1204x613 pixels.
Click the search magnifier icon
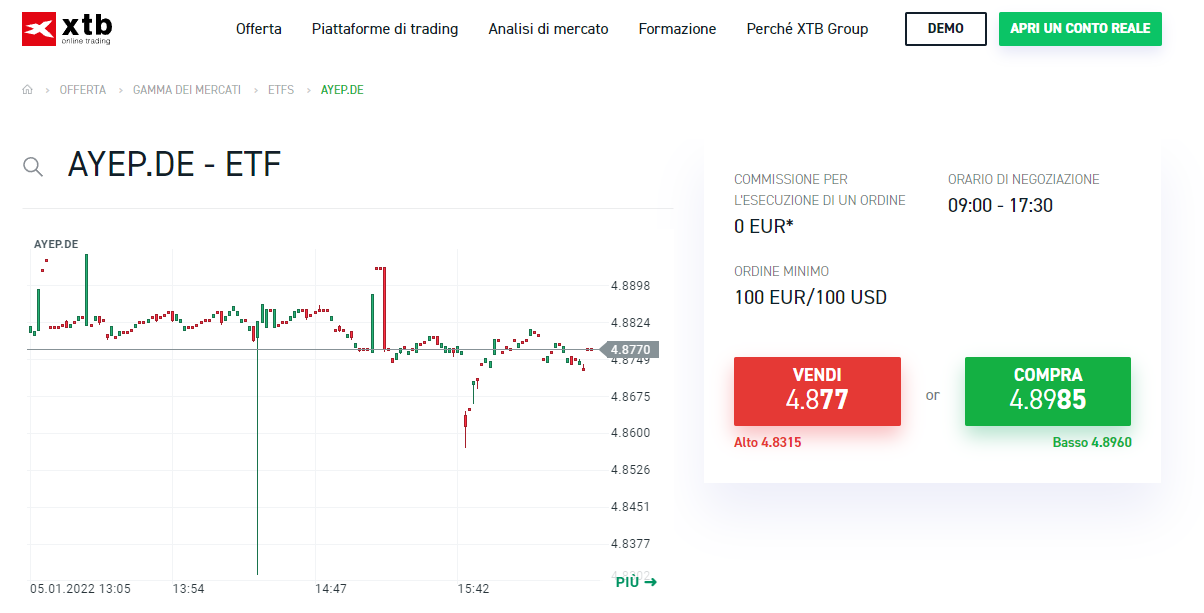[33, 167]
